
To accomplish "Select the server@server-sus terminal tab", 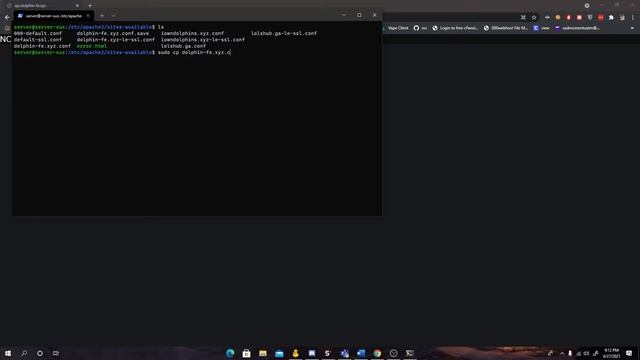I will [x=54, y=16].
